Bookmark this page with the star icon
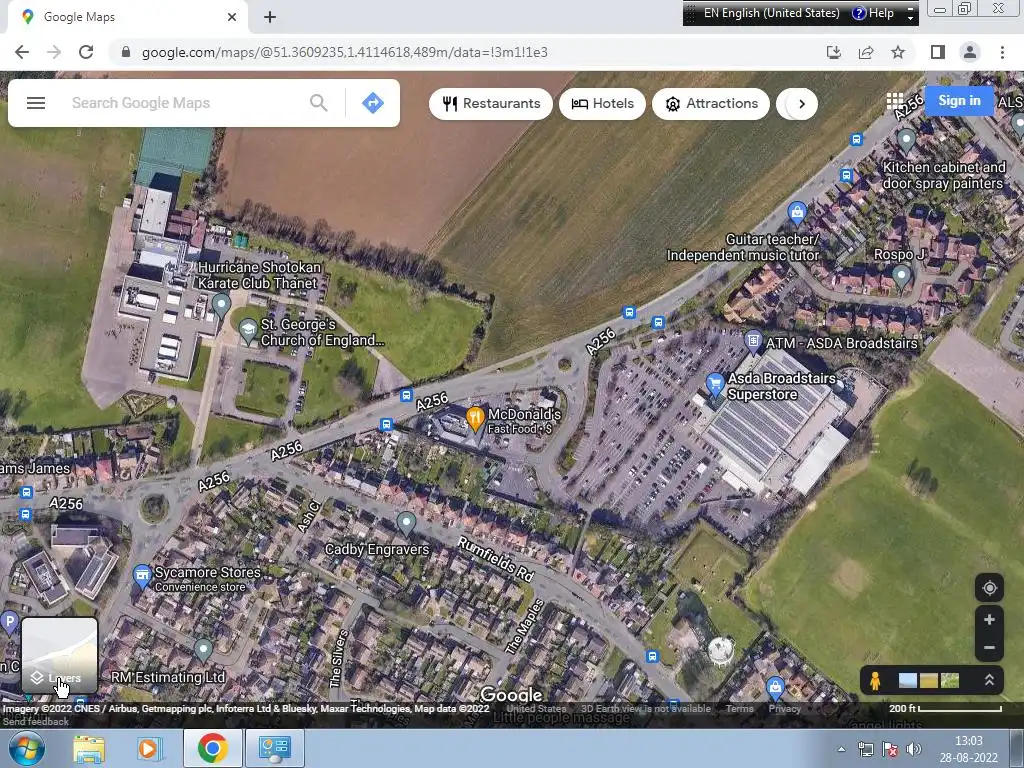This screenshot has width=1024, height=768. (x=898, y=52)
